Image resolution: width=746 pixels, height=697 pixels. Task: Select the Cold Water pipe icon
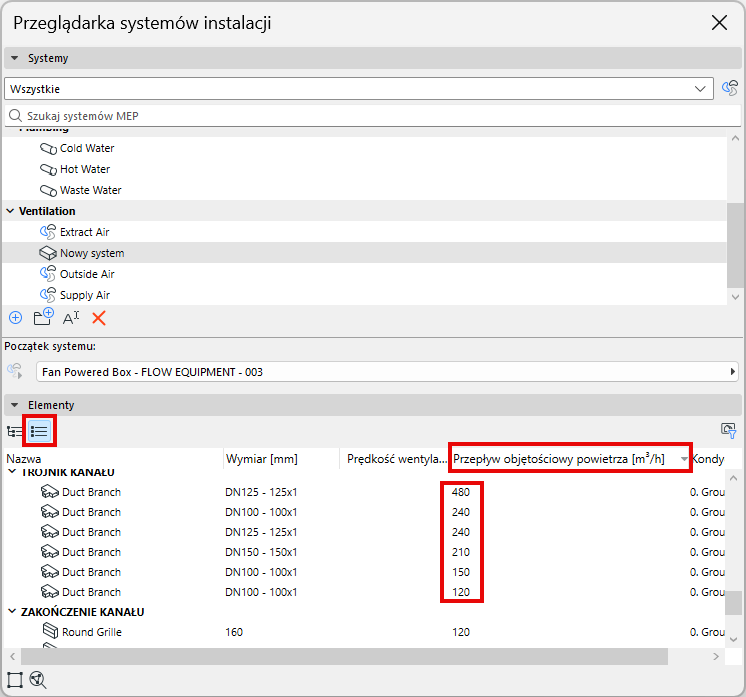point(48,148)
